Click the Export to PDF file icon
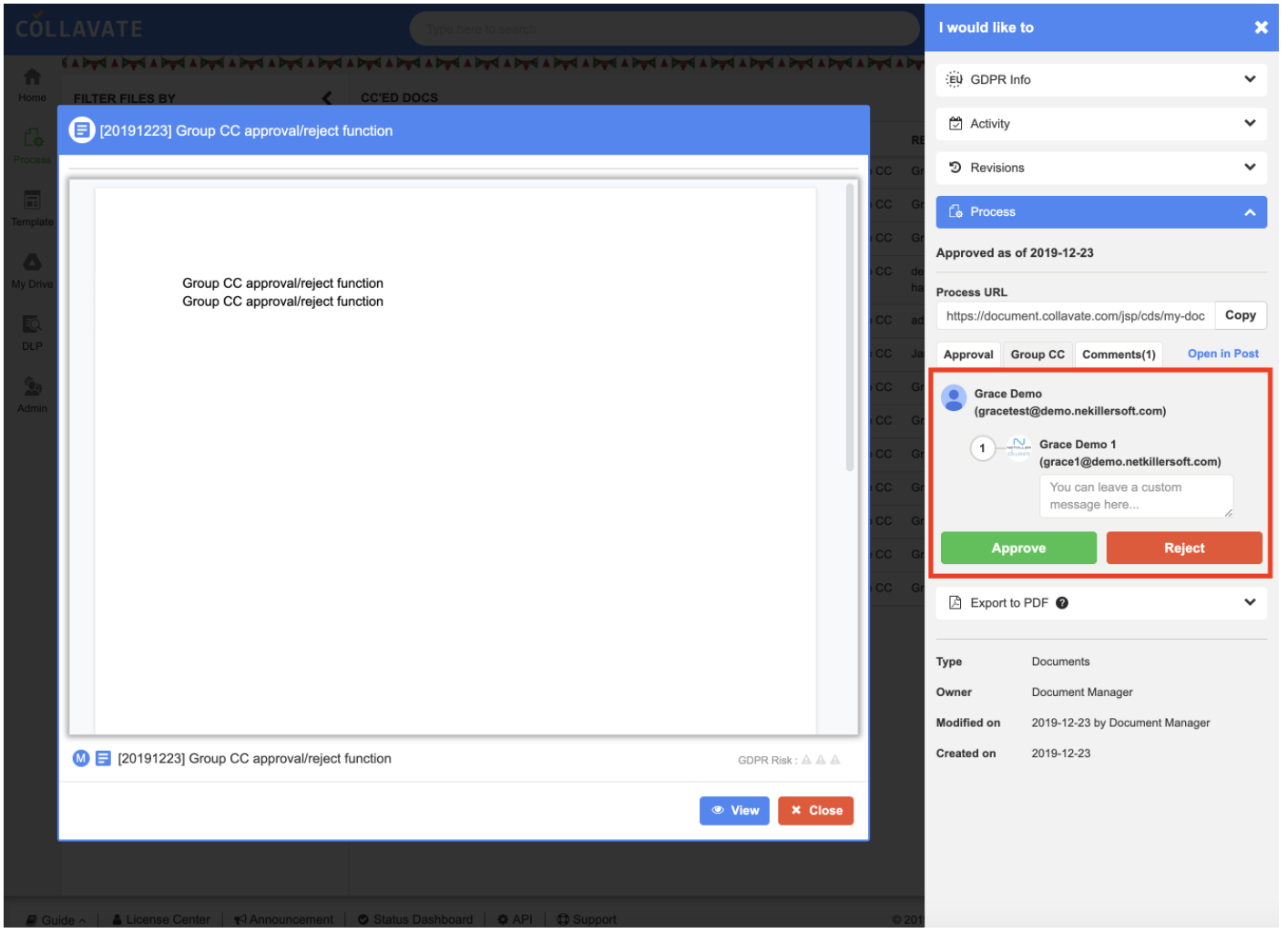Screen dimensions: 1288x933 click(956, 602)
